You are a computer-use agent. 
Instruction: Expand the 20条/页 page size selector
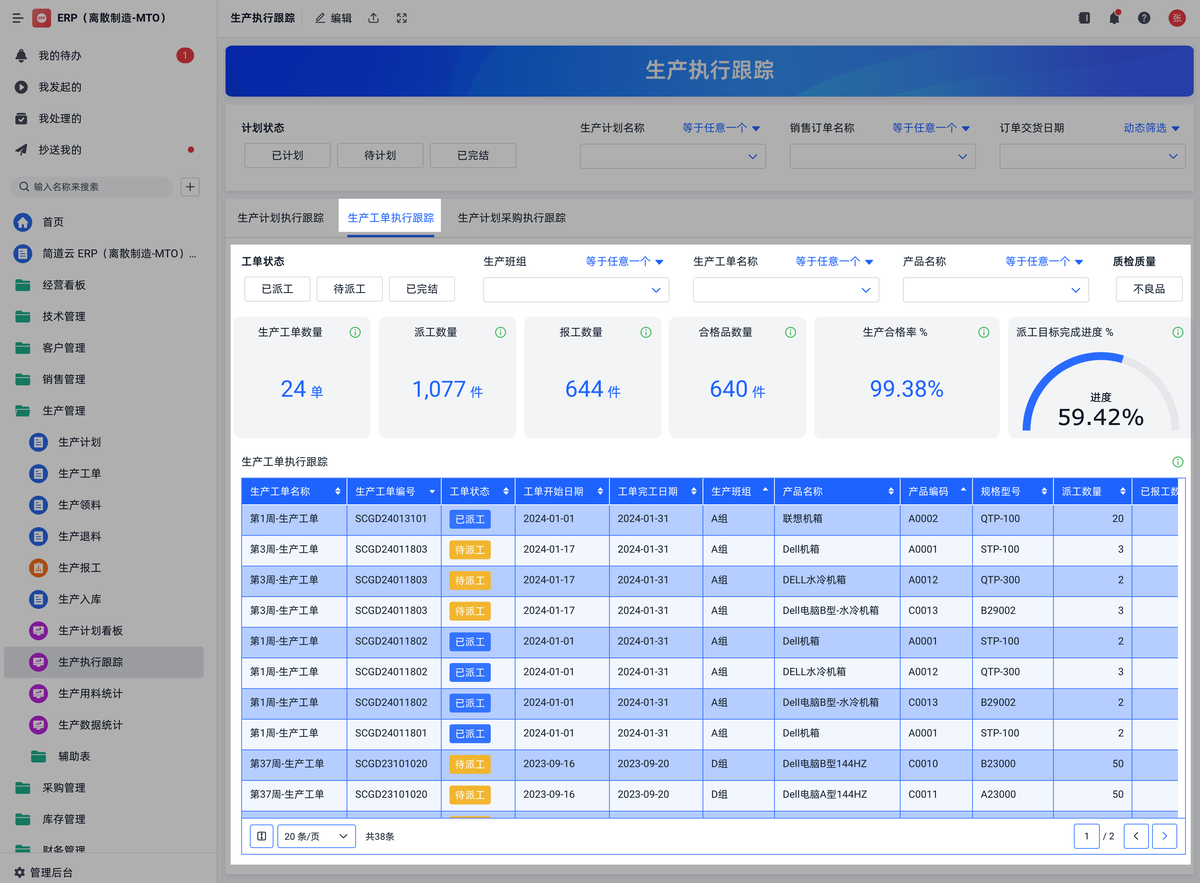tap(316, 836)
